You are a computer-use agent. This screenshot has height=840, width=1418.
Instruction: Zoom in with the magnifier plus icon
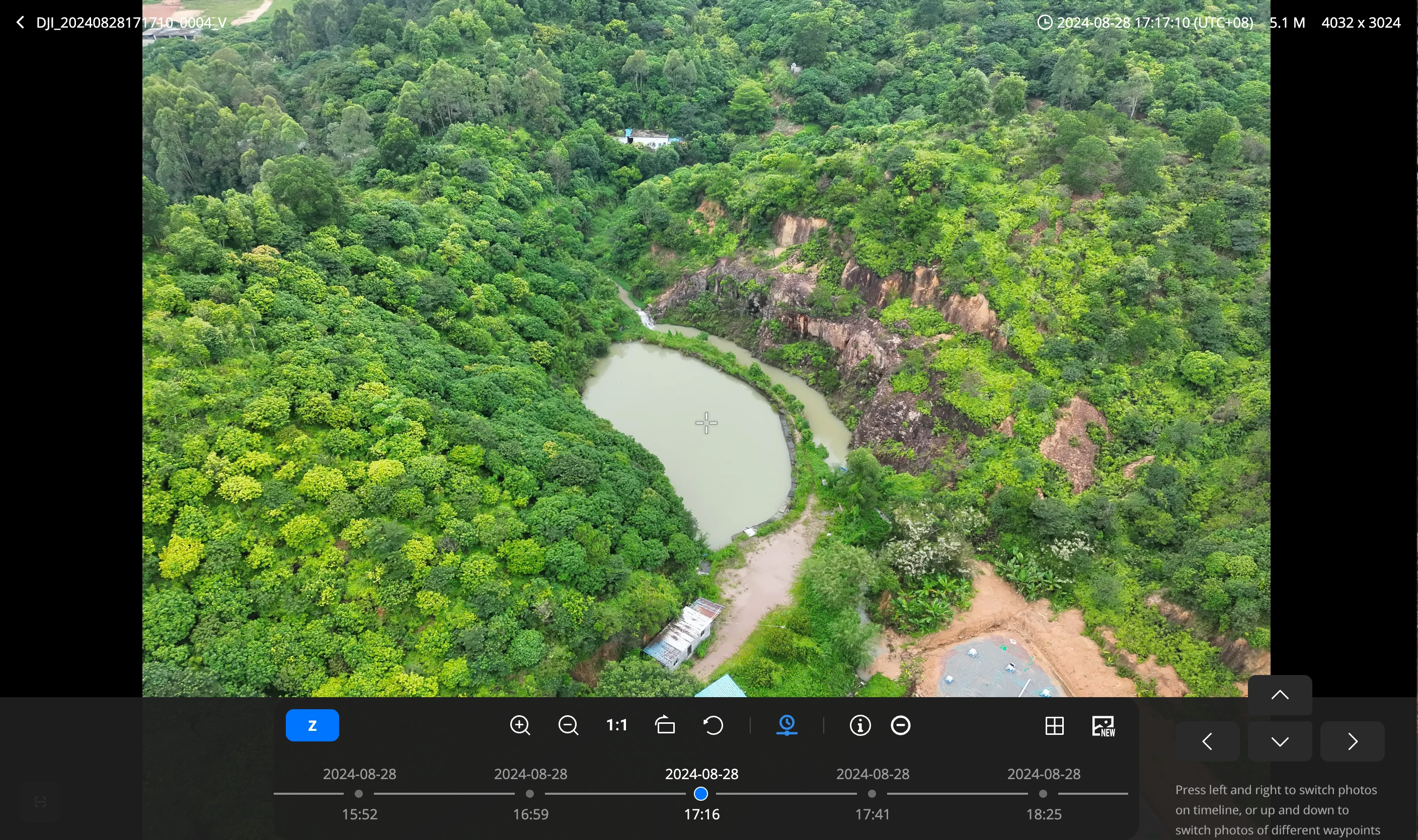click(x=520, y=726)
